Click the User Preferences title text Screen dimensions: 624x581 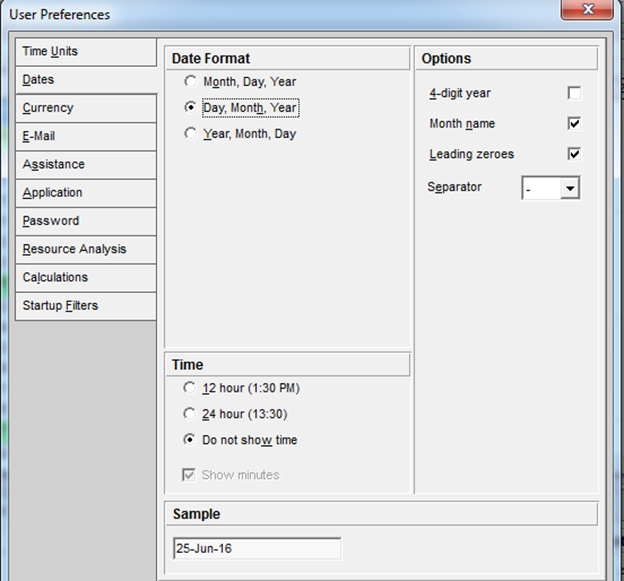click(60, 15)
